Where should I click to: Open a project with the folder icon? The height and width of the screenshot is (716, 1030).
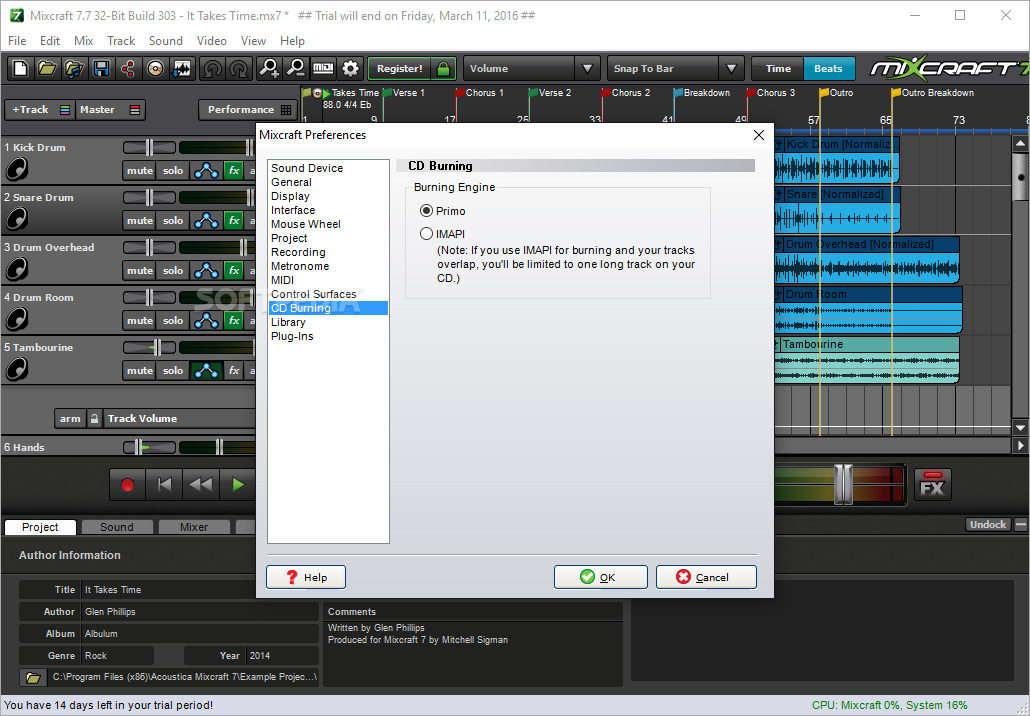(47, 68)
